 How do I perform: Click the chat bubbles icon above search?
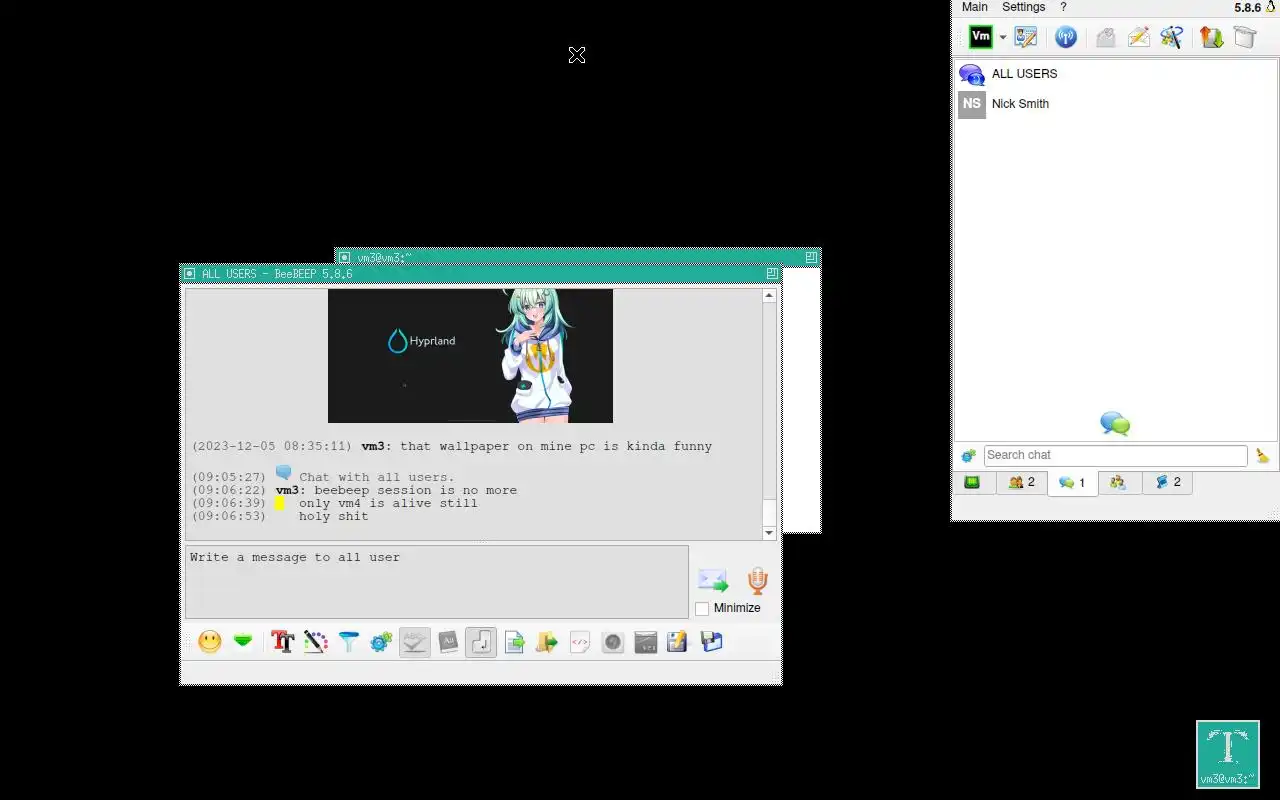tap(1115, 424)
